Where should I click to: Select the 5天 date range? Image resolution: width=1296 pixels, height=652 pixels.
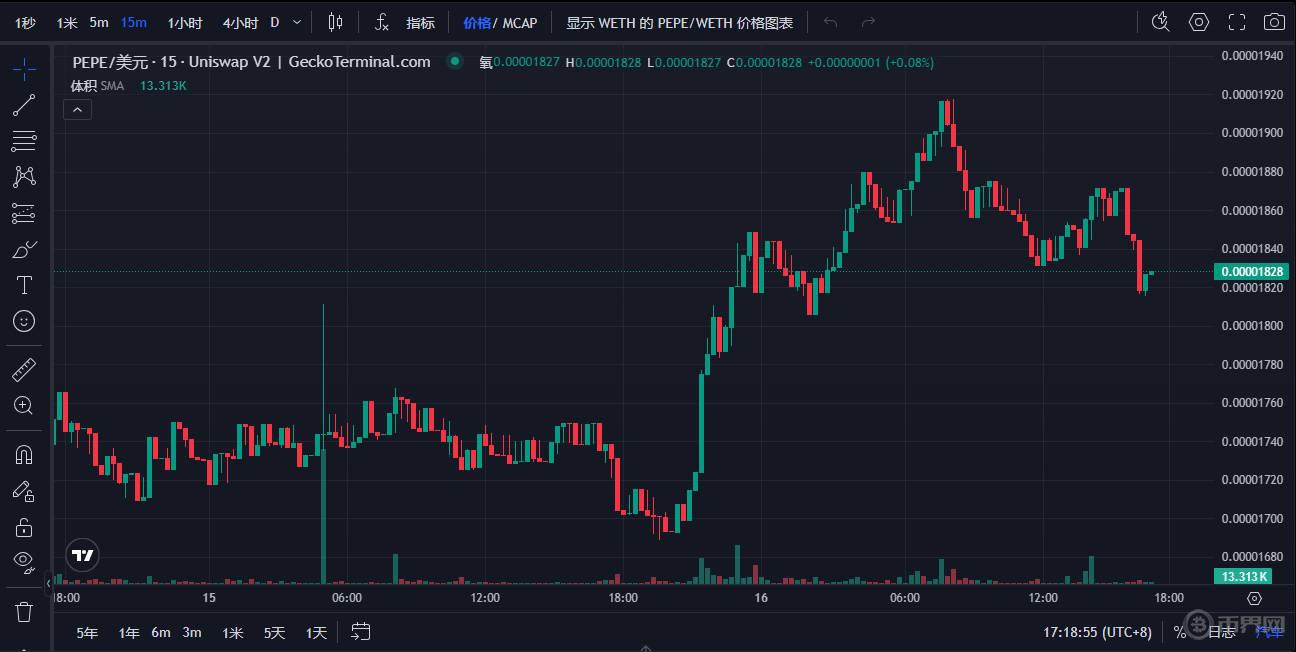coord(274,632)
